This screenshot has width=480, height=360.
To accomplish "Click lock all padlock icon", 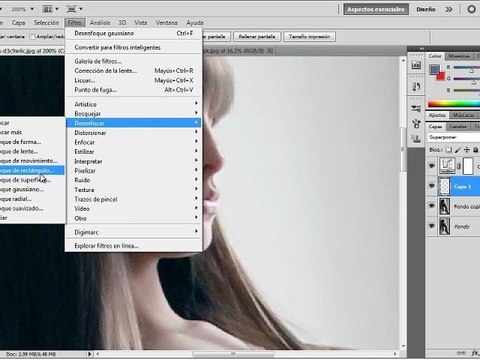I will (x=476, y=150).
